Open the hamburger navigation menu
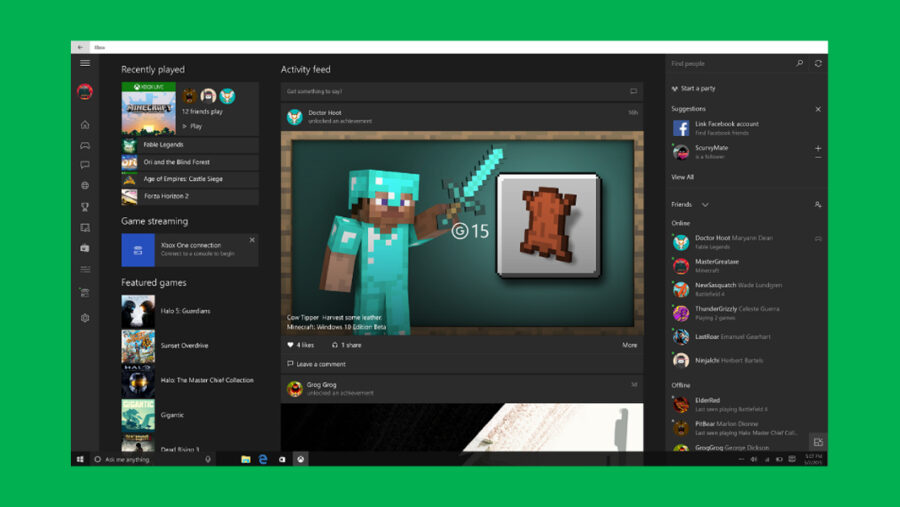Viewport: 900px width, 507px height. click(85, 63)
